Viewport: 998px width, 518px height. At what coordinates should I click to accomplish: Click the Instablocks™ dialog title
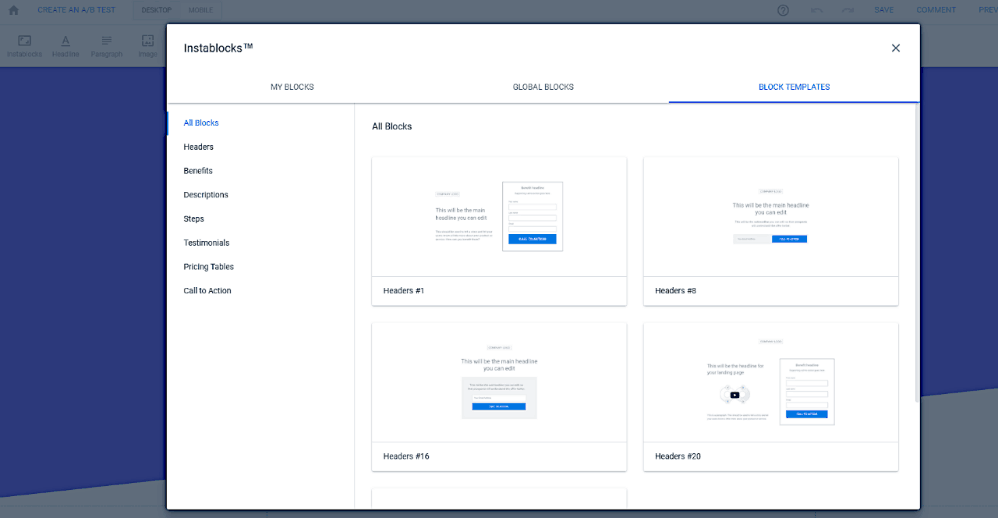tap(218, 48)
